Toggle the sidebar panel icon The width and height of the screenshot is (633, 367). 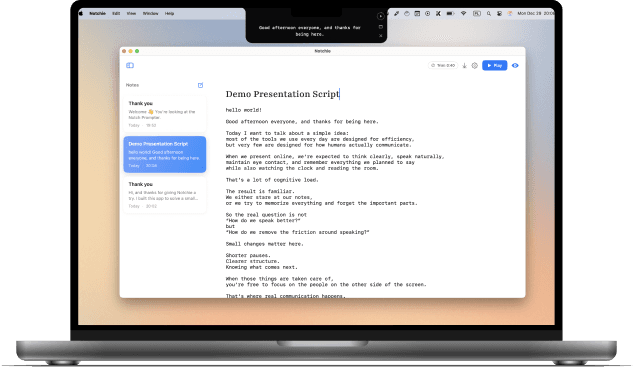130,65
